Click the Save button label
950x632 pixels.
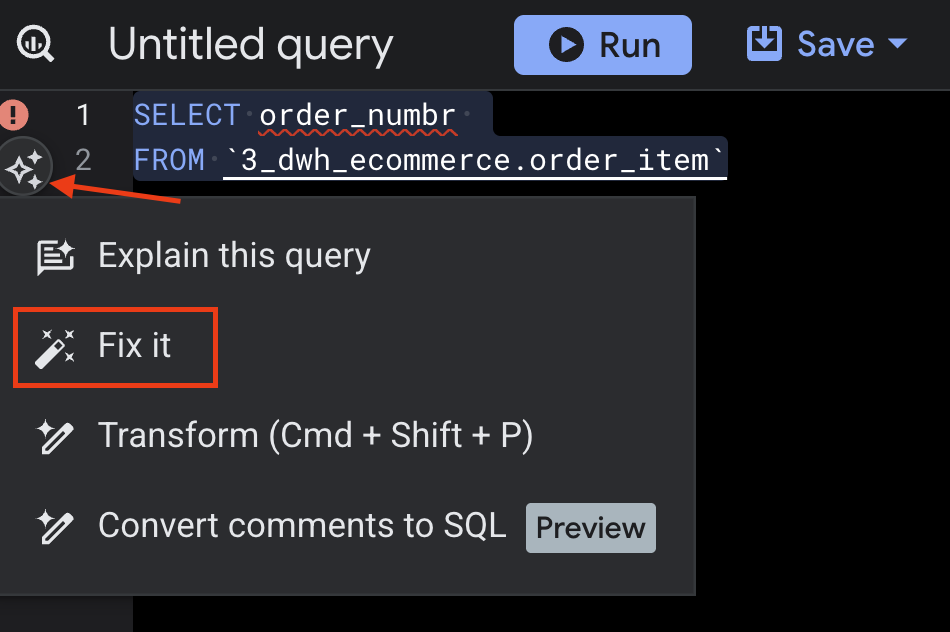(x=835, y=44)
